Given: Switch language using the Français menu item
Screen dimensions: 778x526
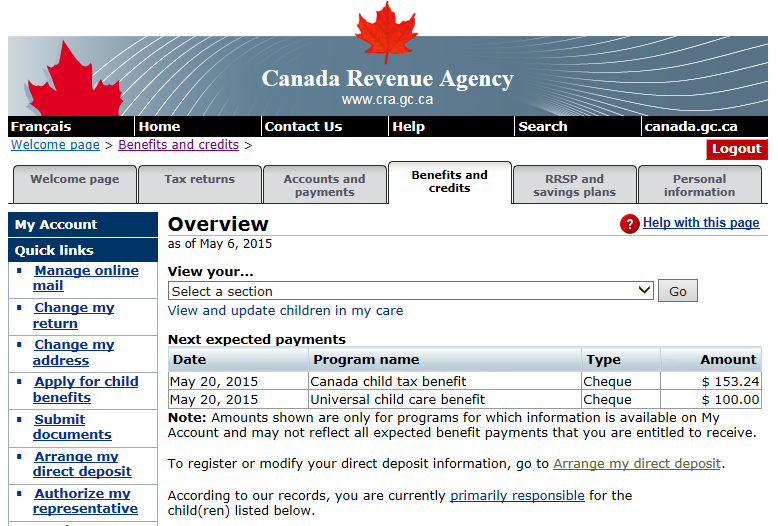Looking at the screenshot, I should point(41,127).
